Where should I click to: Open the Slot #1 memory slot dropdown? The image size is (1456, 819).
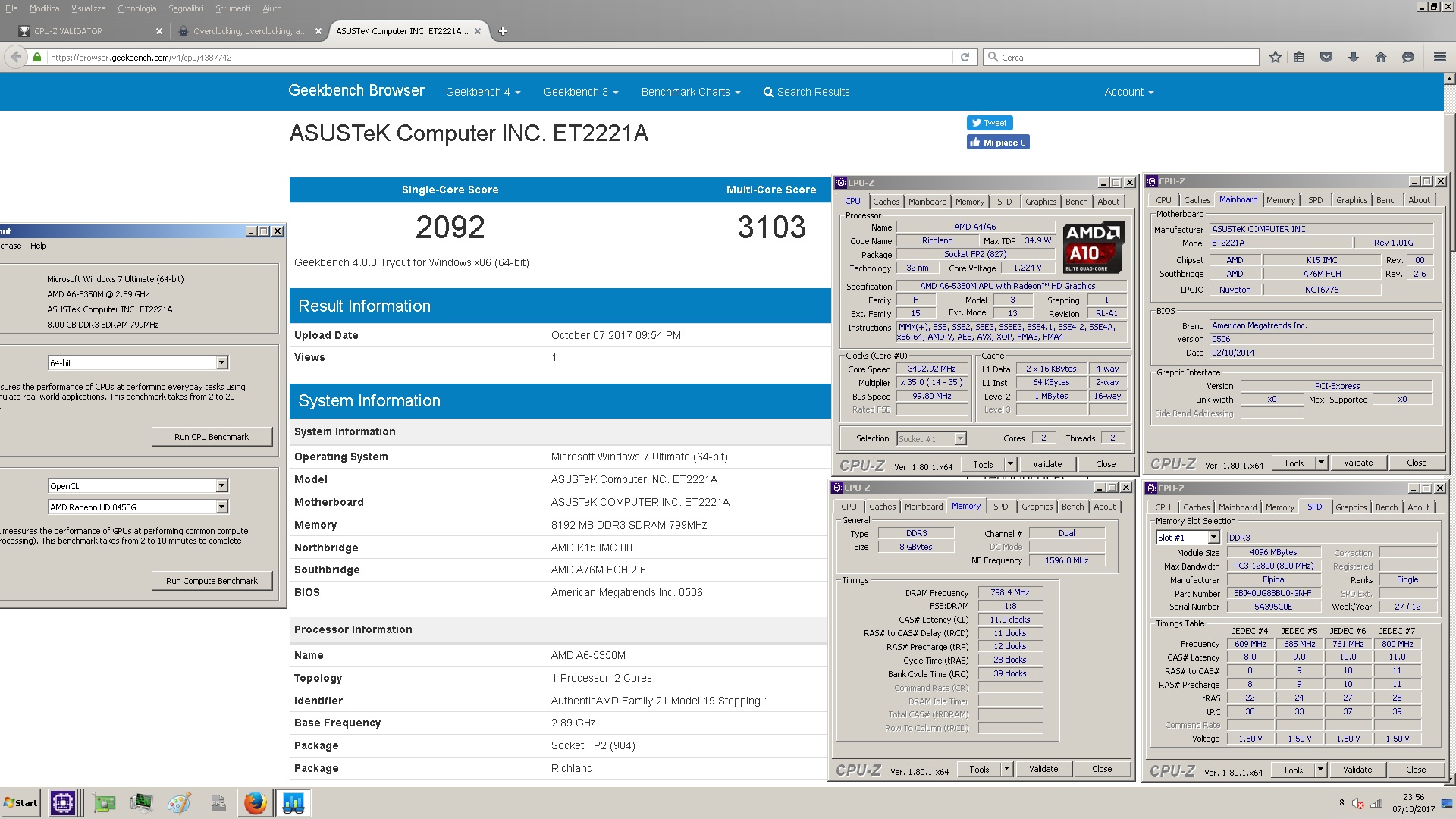click(x=1187, y=538)
